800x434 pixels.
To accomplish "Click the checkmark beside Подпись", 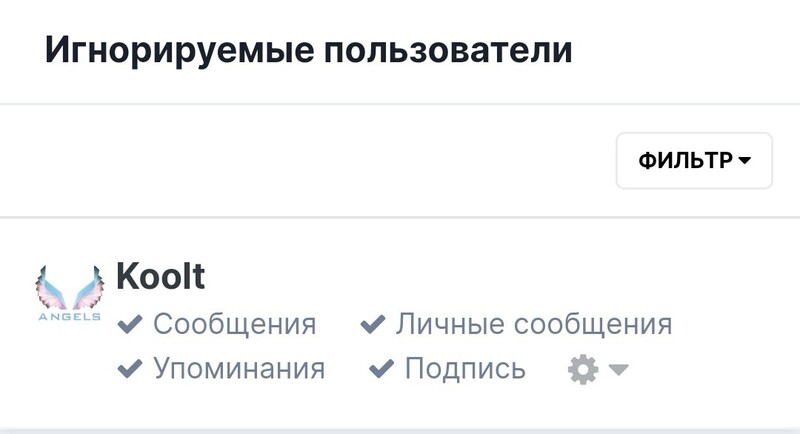I will tap(381, 368).
